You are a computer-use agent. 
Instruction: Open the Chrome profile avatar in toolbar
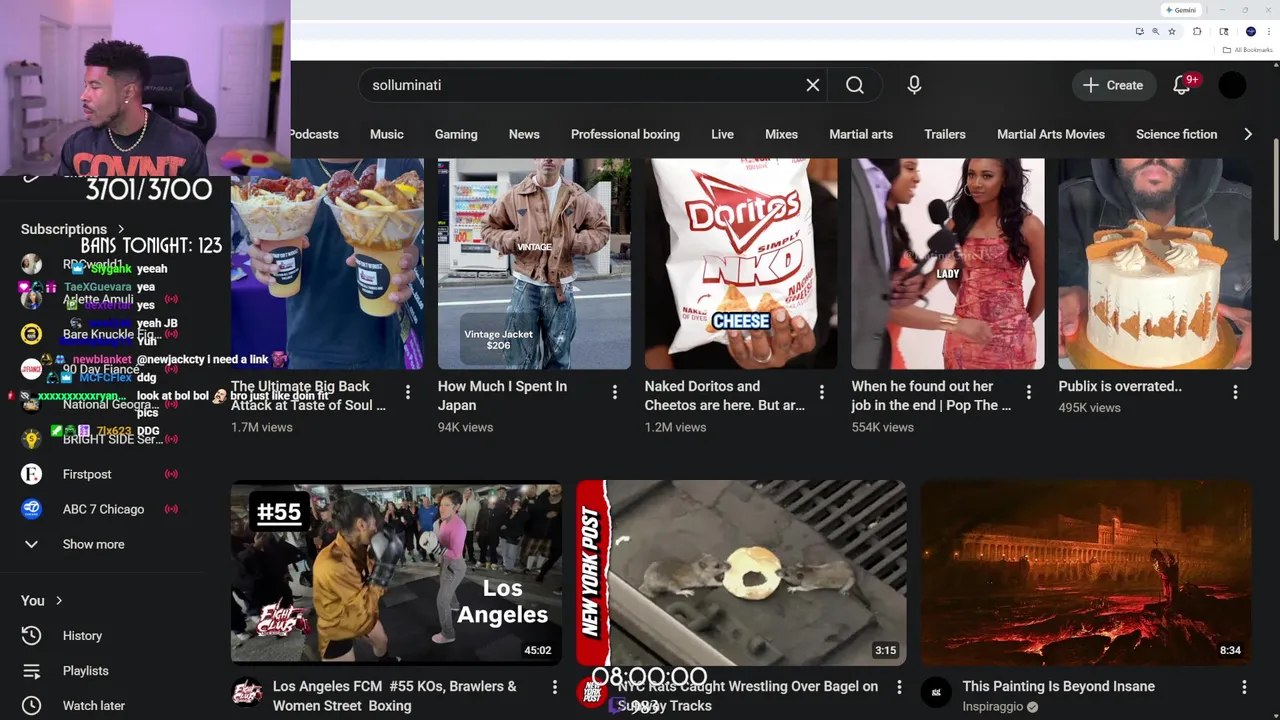click(x=1251, y=32)
